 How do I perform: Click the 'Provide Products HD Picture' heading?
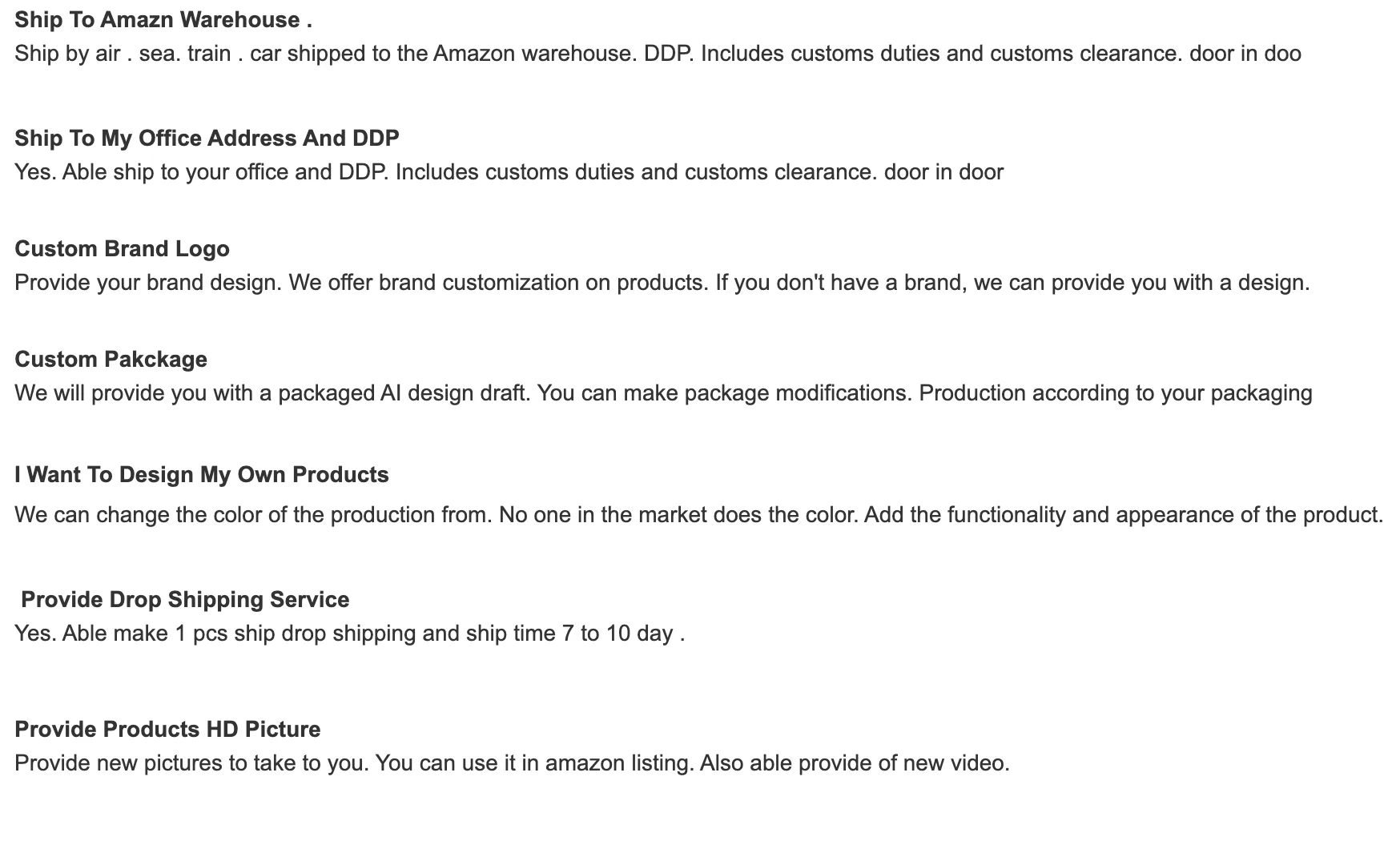pyautogui.click(x=167, y=730)
